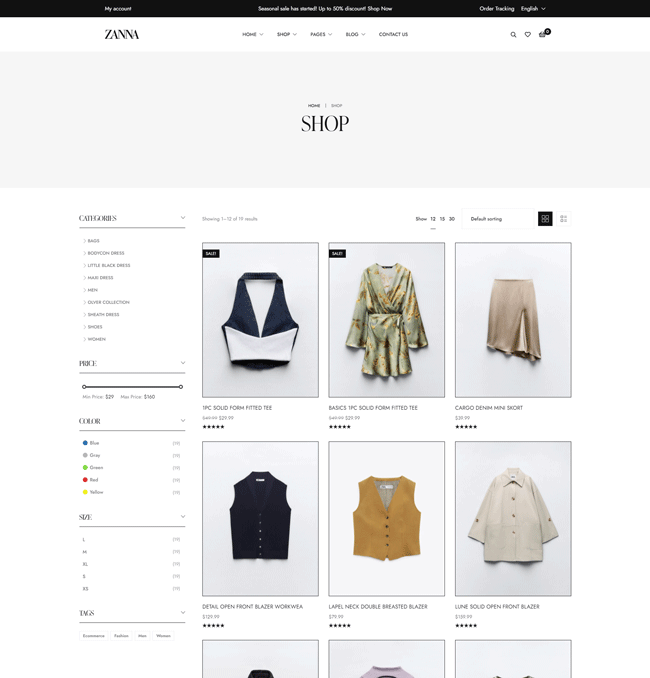Viewport: 650px width, 678px height.
Task: Click the ZANNA logo
Action: click(122, 35)
